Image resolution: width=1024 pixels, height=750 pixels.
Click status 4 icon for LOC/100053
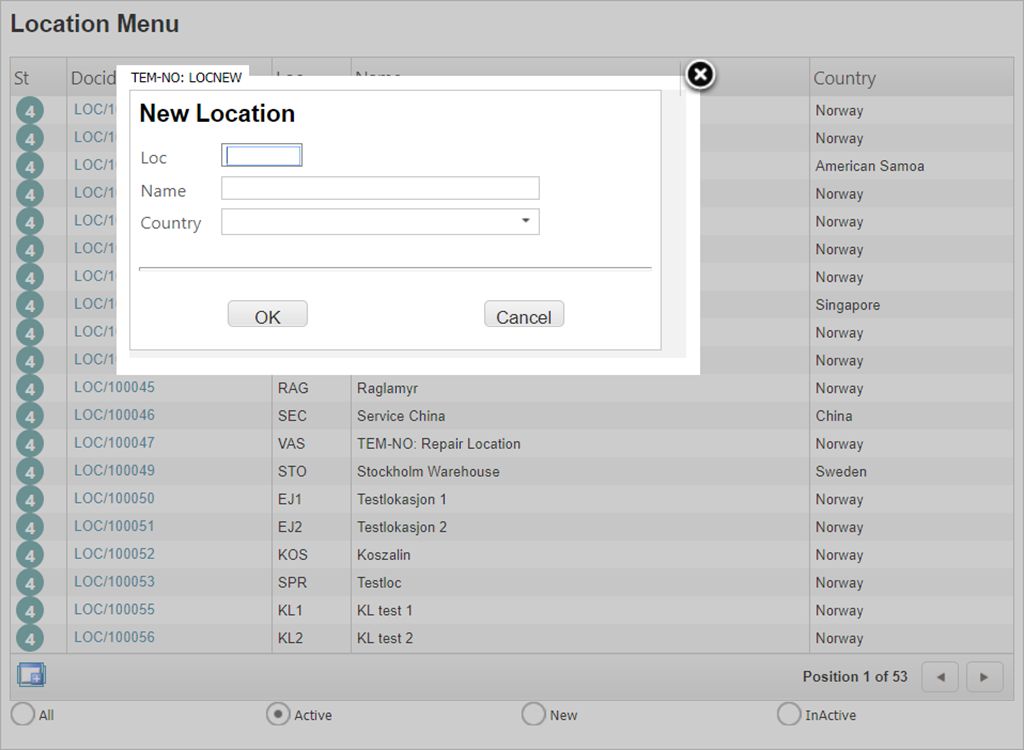click(x=30, y=583)
